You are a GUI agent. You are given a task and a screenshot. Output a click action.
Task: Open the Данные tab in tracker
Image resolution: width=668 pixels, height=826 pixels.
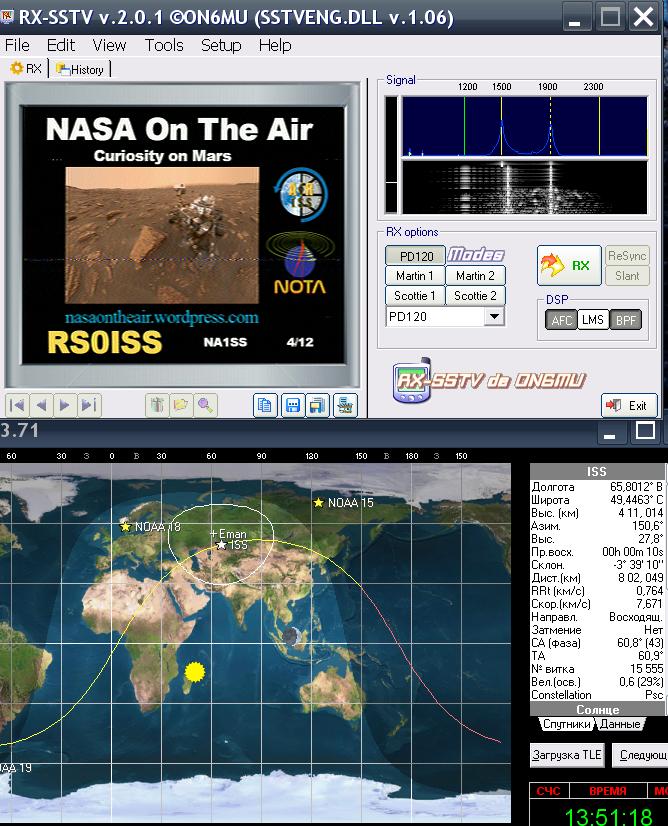click(620, 724)
